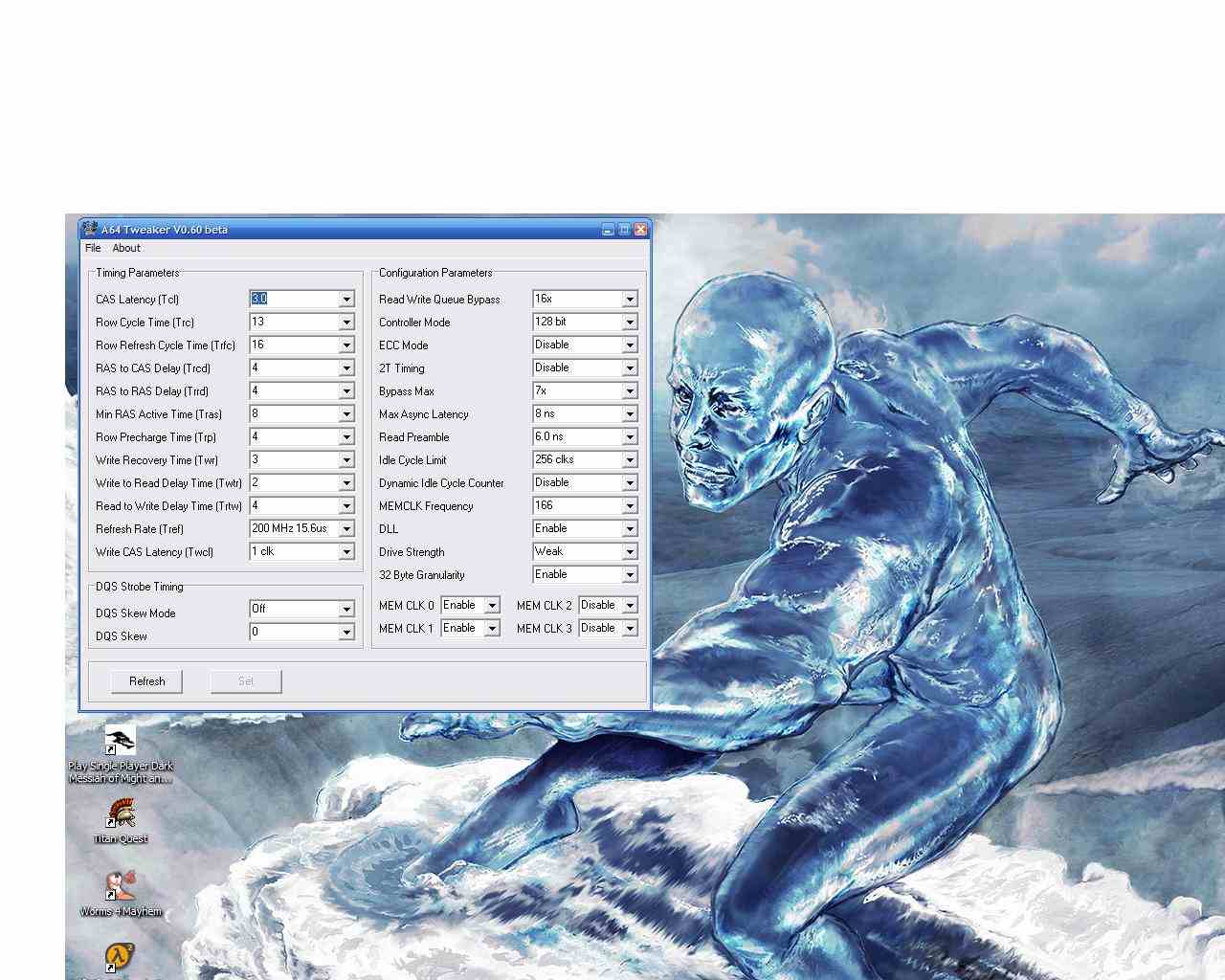Viewport: 1225px width, 980px height.
Task: Expand the CAS Latency (Tcl) dropdown
Action: coord(346,300)
